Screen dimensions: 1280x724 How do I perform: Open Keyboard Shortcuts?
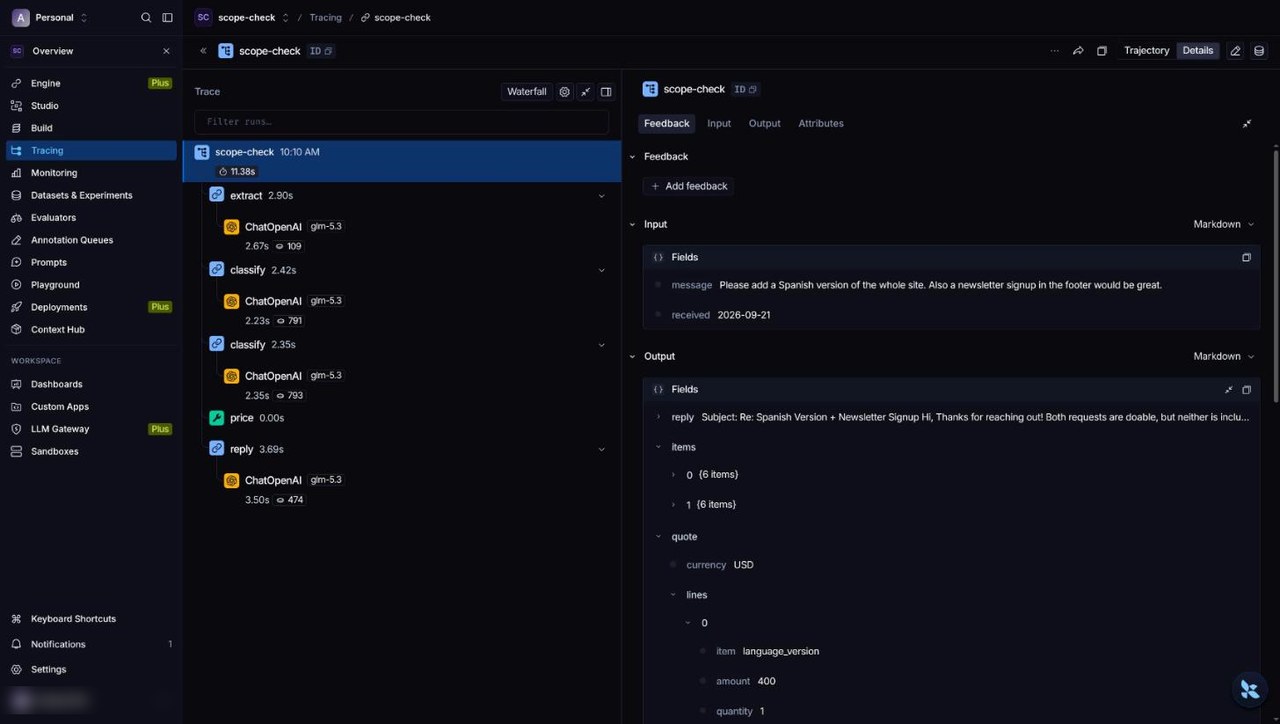[x=91, y=619]
